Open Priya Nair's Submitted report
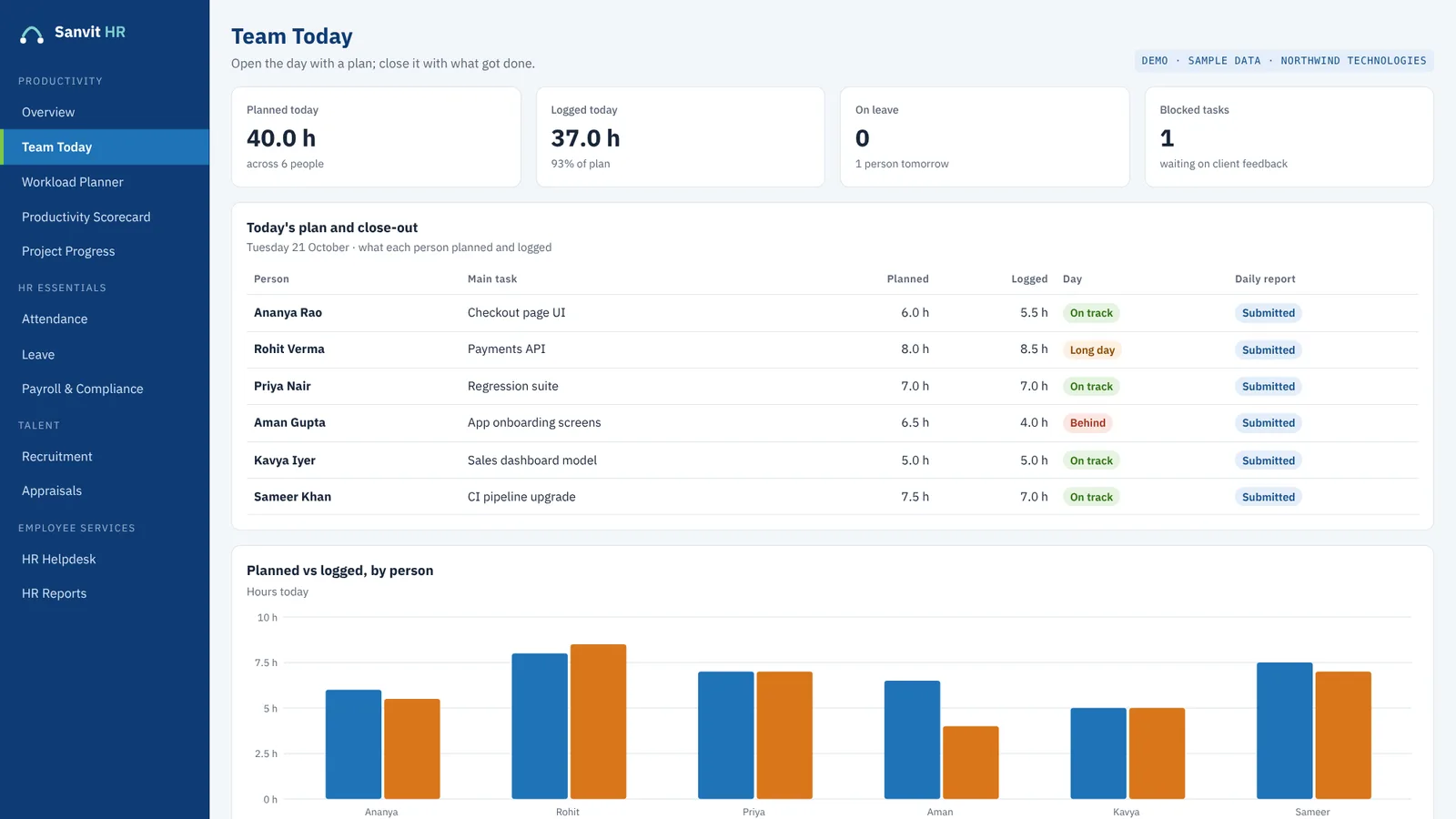Image resolution: width=1456 pixels, height=819 pixels. 1269,387
